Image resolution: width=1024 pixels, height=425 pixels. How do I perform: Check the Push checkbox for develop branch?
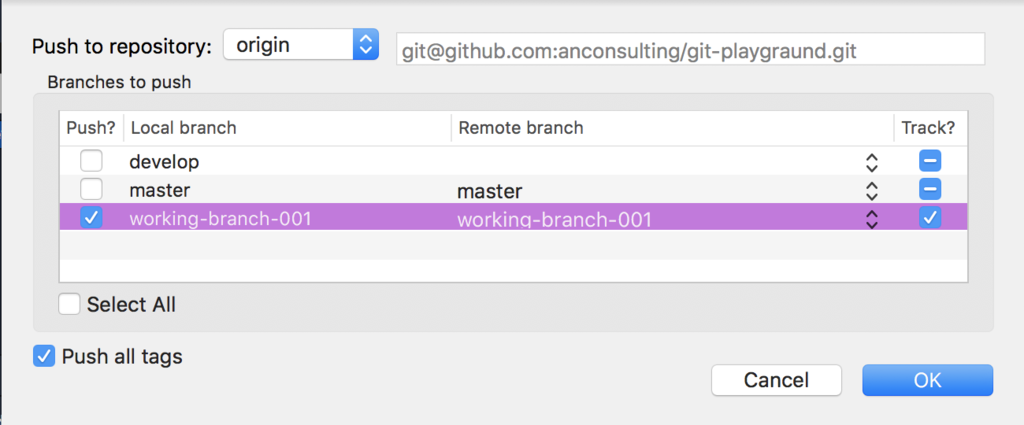(91, 161)
